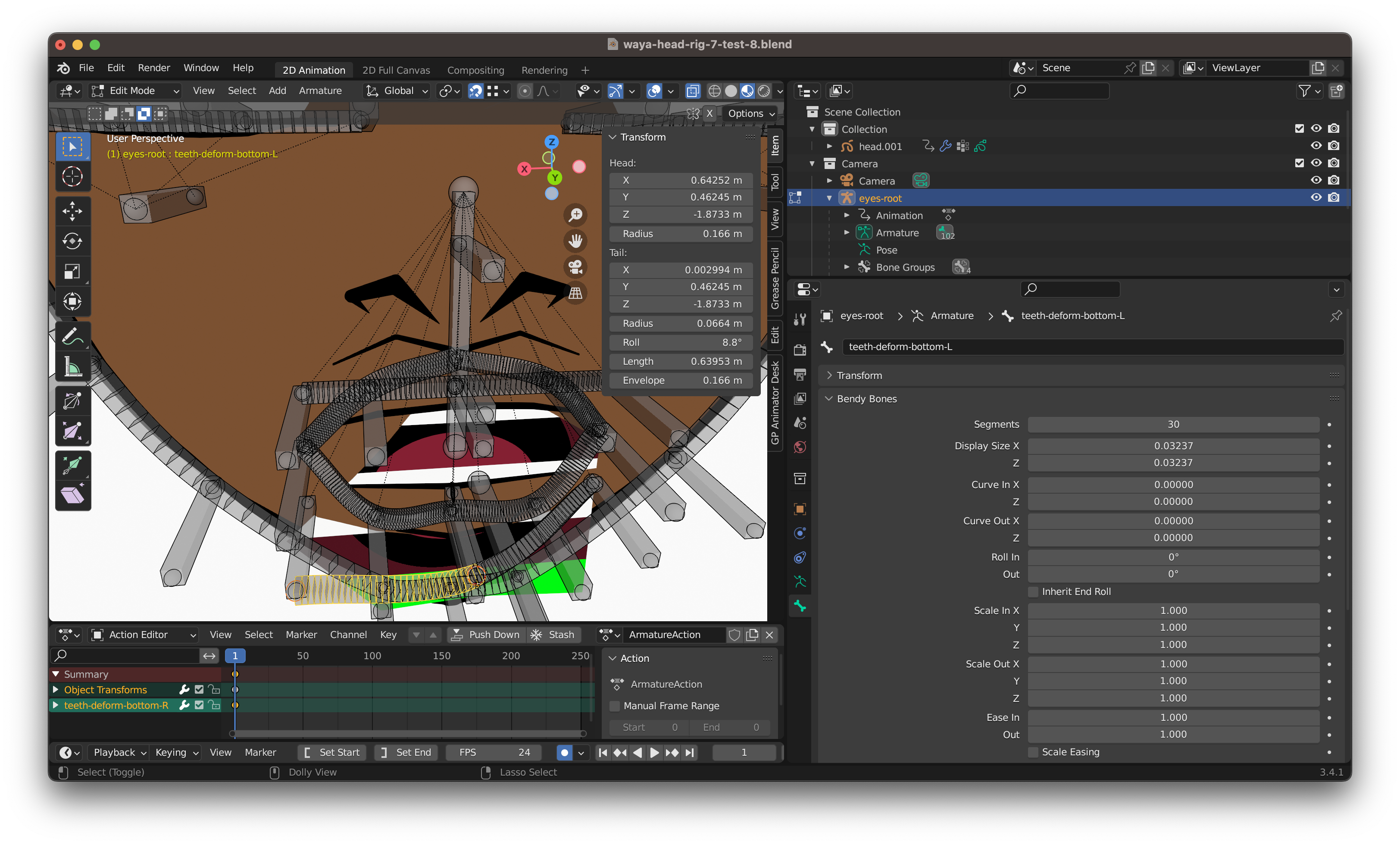Click the Segments value slider
The height and width of the screenshot is (845, 1400).
[x=1173, y=425]
